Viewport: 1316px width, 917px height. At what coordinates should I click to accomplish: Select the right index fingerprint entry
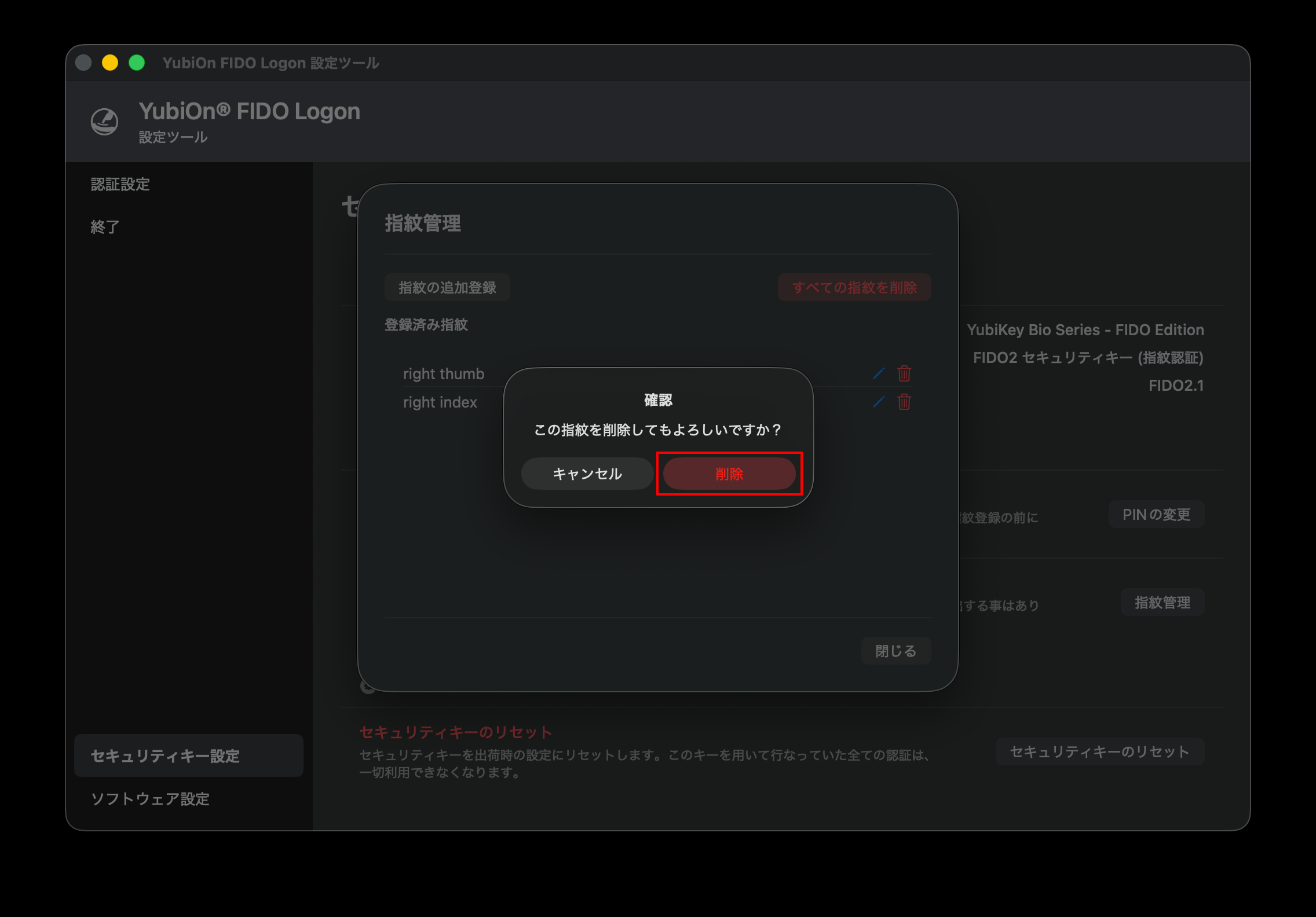click(440, 402)
